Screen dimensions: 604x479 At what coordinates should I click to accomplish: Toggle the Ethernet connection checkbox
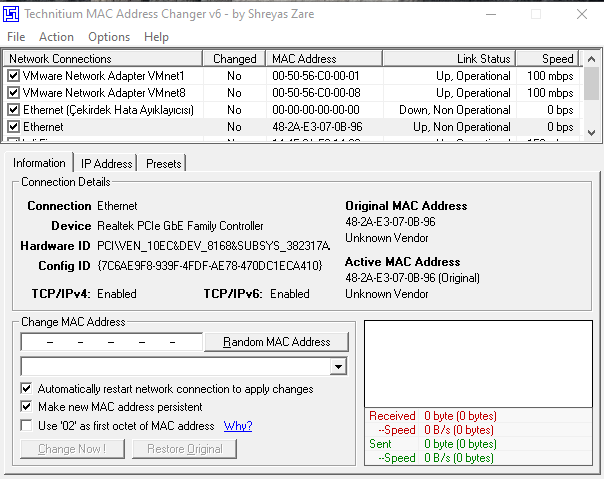coord(13,127)
